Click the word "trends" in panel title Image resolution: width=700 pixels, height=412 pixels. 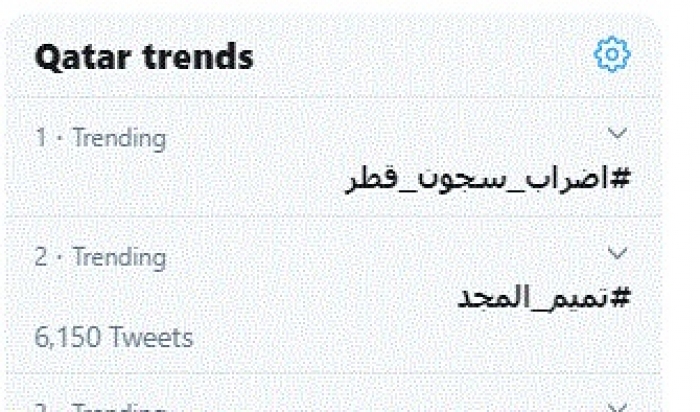coord(197,57)
